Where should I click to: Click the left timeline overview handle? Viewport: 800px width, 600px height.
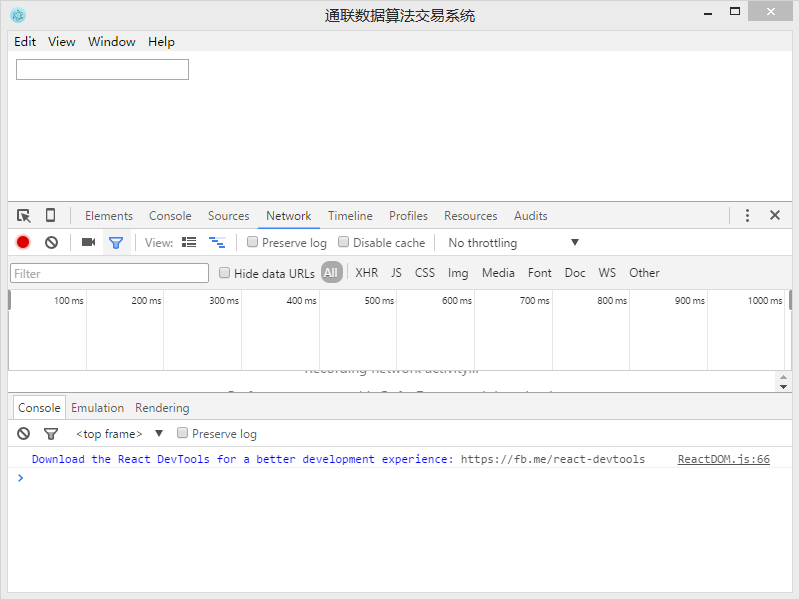(9, 300)
